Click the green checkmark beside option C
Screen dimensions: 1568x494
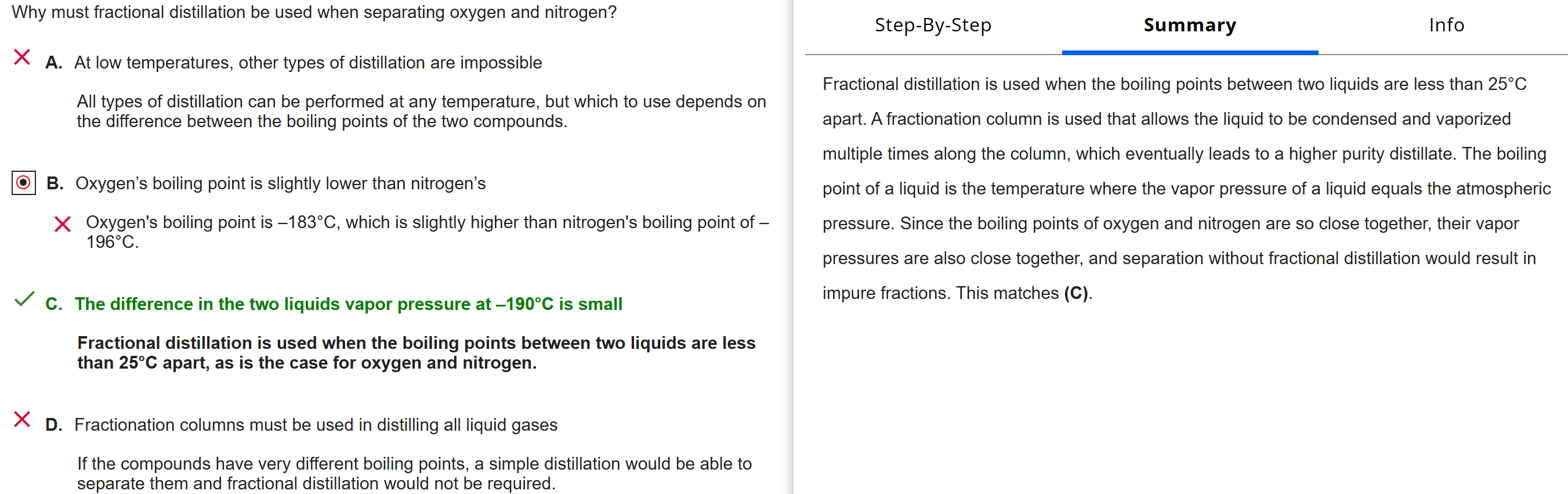24,299
